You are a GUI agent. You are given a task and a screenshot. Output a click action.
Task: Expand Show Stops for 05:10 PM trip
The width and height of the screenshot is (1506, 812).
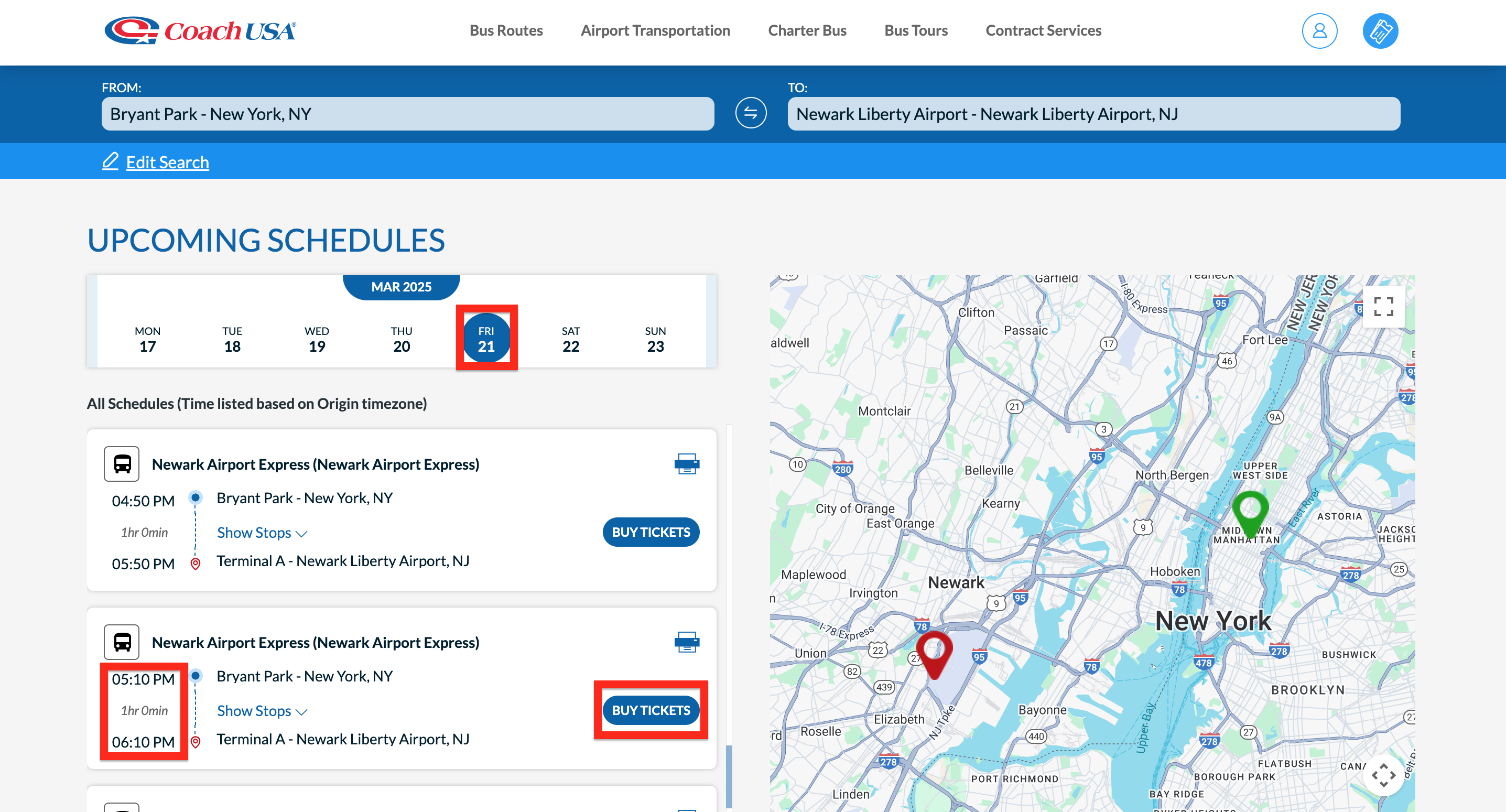[x=262, y=710]
